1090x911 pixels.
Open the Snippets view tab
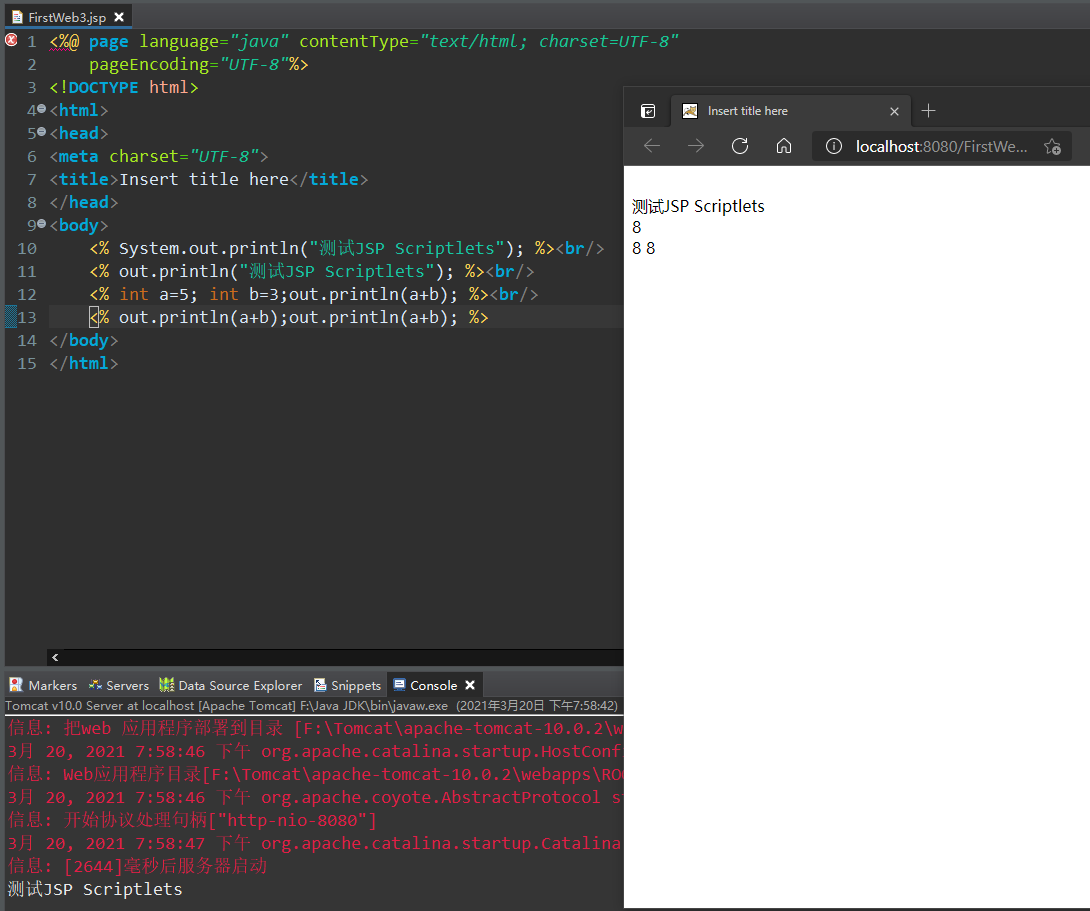(347, 685)
